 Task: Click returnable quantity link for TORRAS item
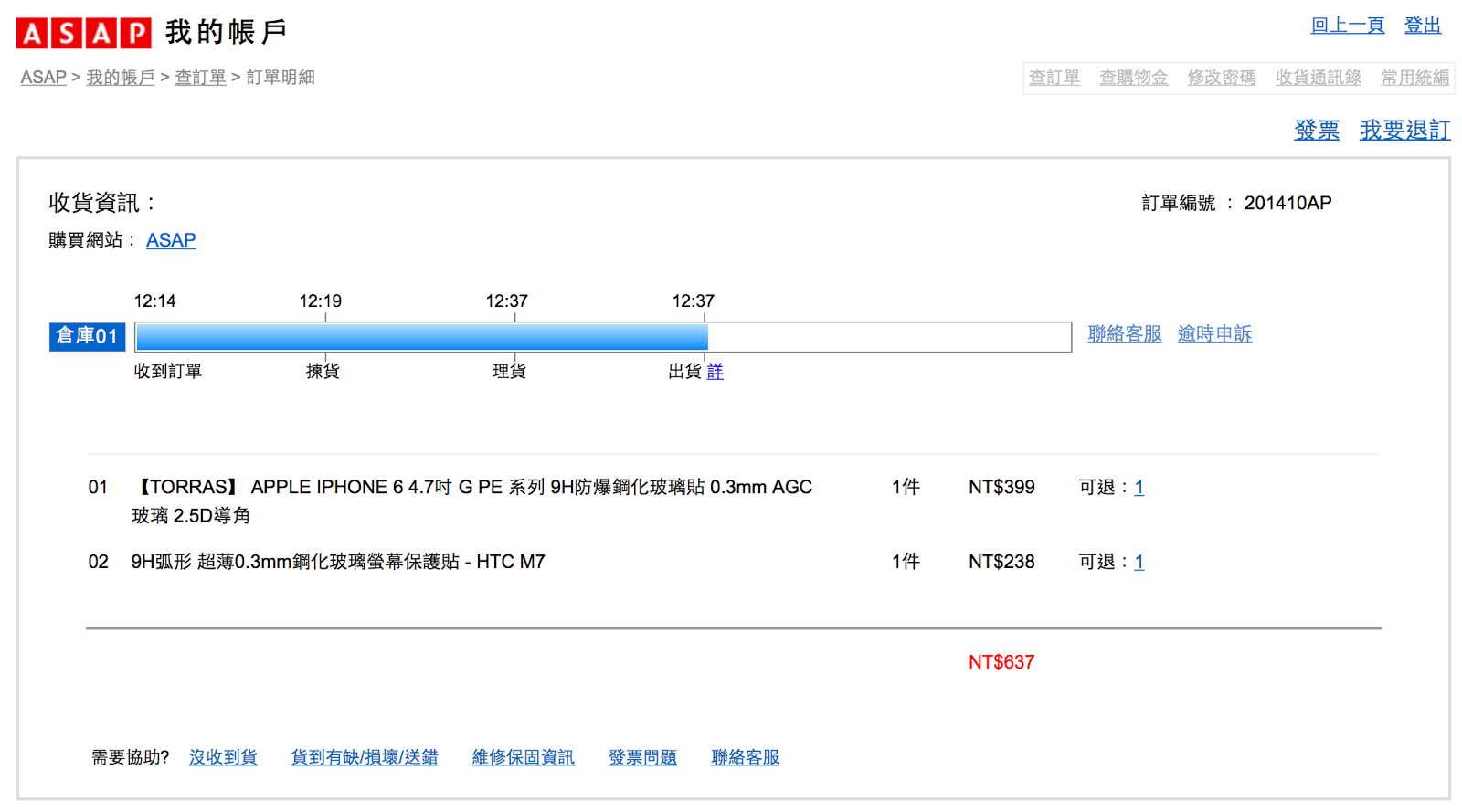click(x=1139, y=488)
